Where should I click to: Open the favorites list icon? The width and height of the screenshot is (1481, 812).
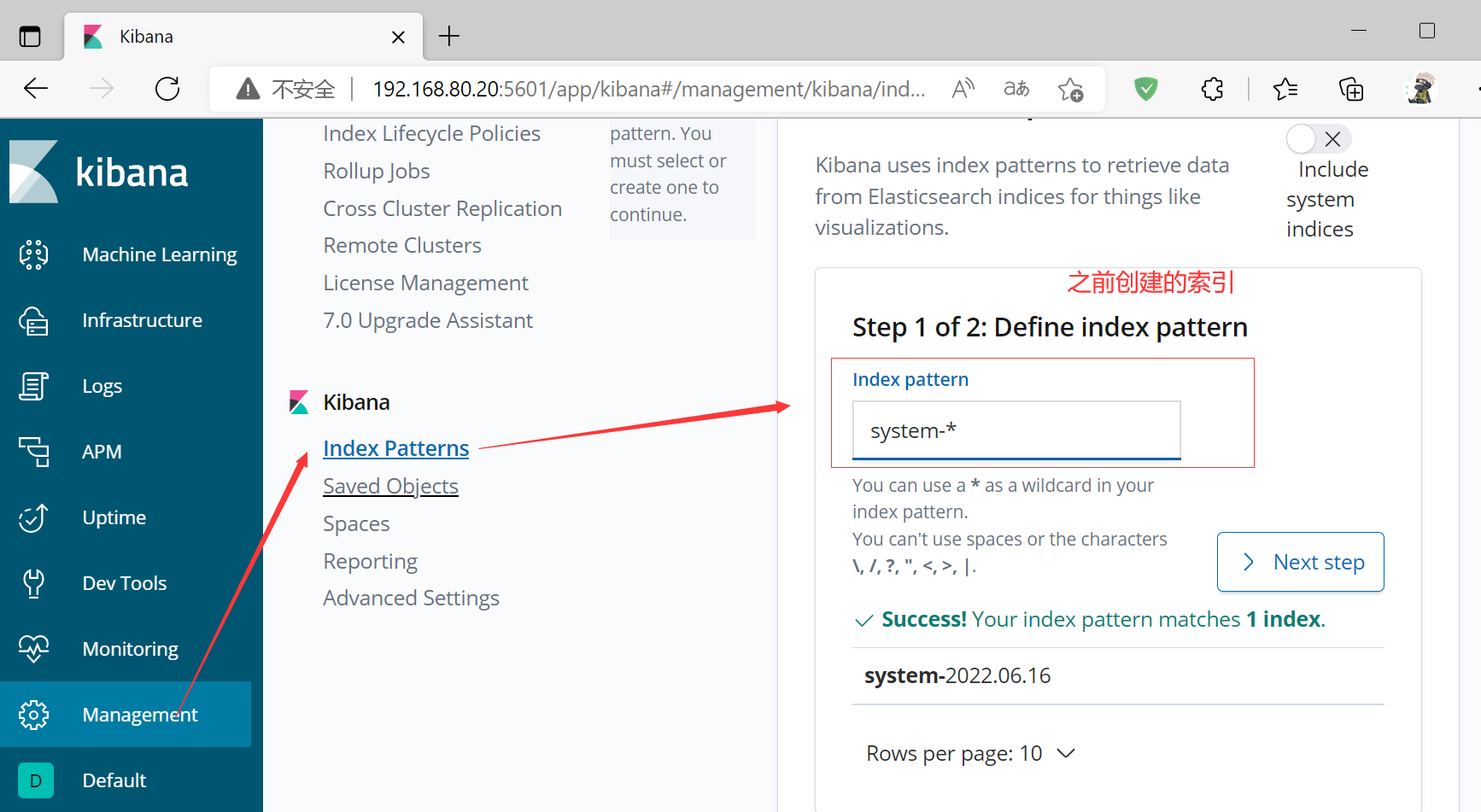coord(1285,88)
